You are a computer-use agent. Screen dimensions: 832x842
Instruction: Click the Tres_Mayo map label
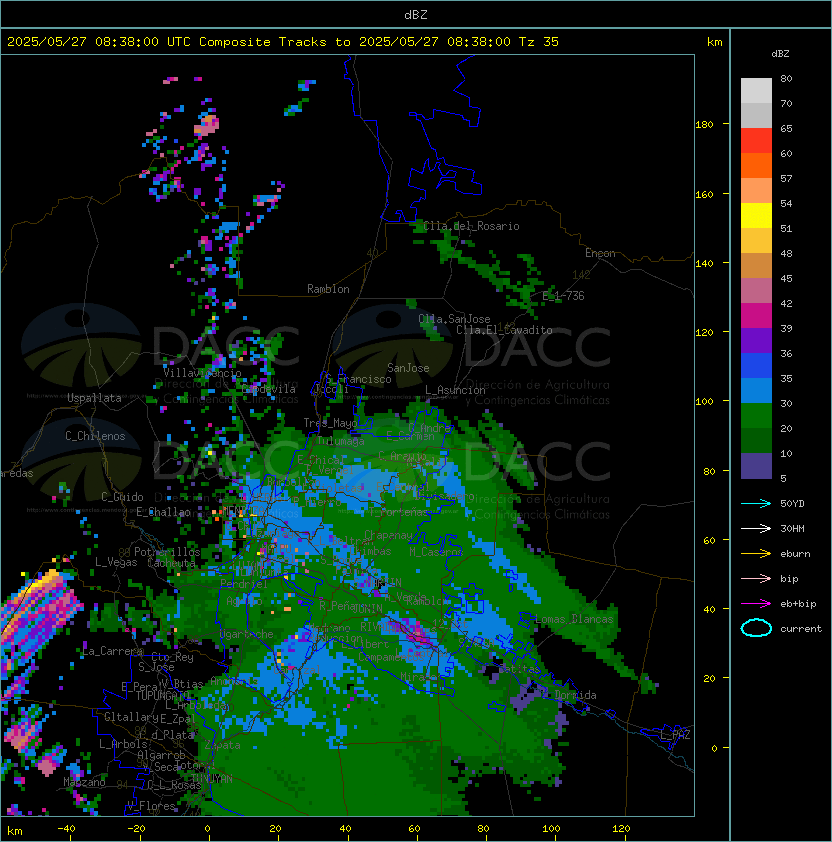click(330, 423)
